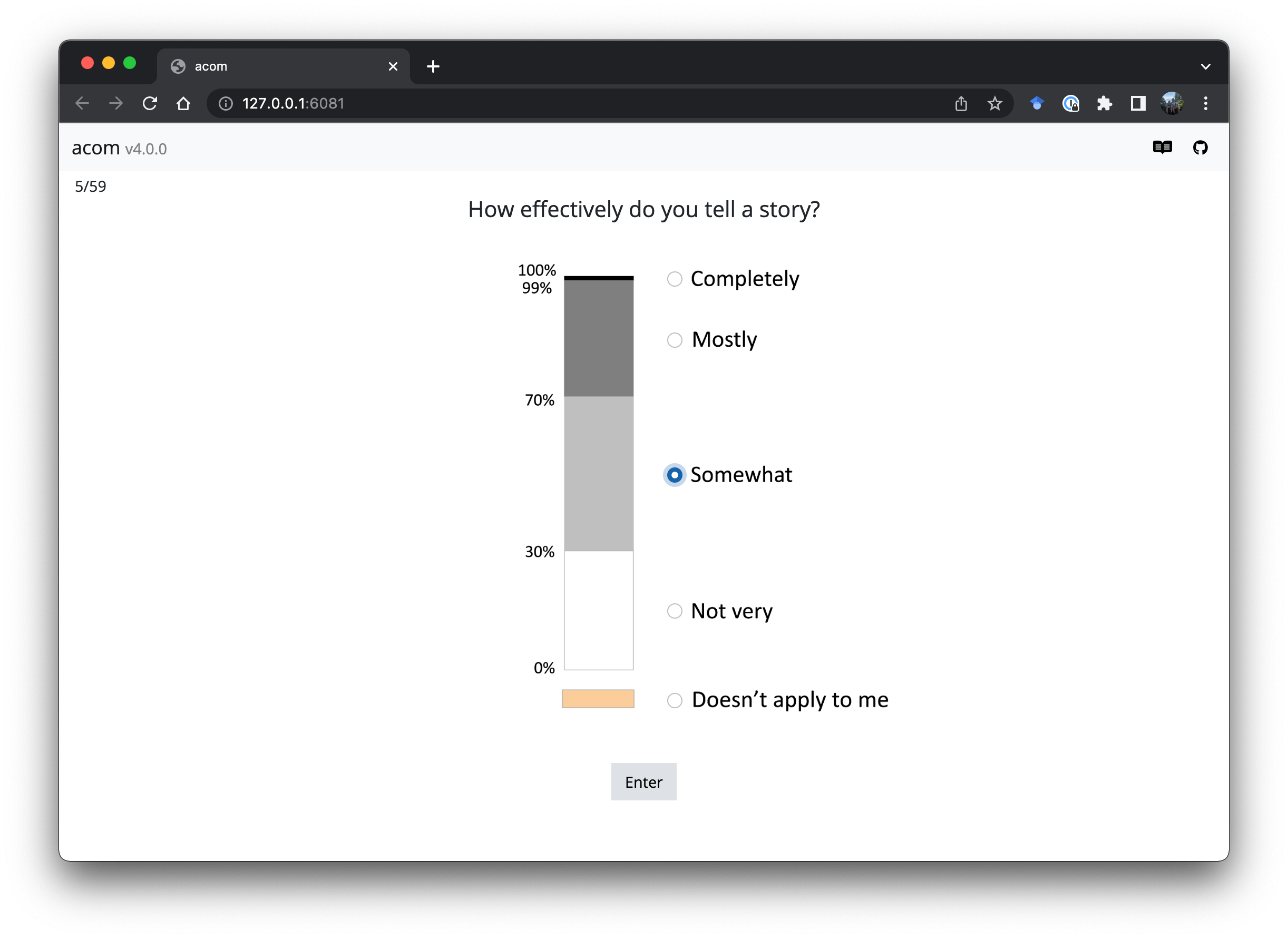The height and width of the screenshot is (939, 1288).
Task: Select the Completely radio option
Action: [674, 279]
